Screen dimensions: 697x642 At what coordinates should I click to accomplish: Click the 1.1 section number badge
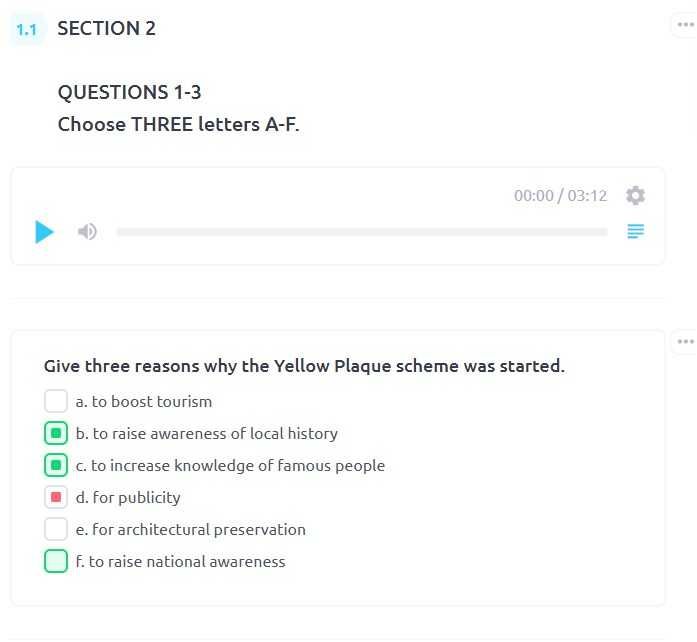[27, 29]
